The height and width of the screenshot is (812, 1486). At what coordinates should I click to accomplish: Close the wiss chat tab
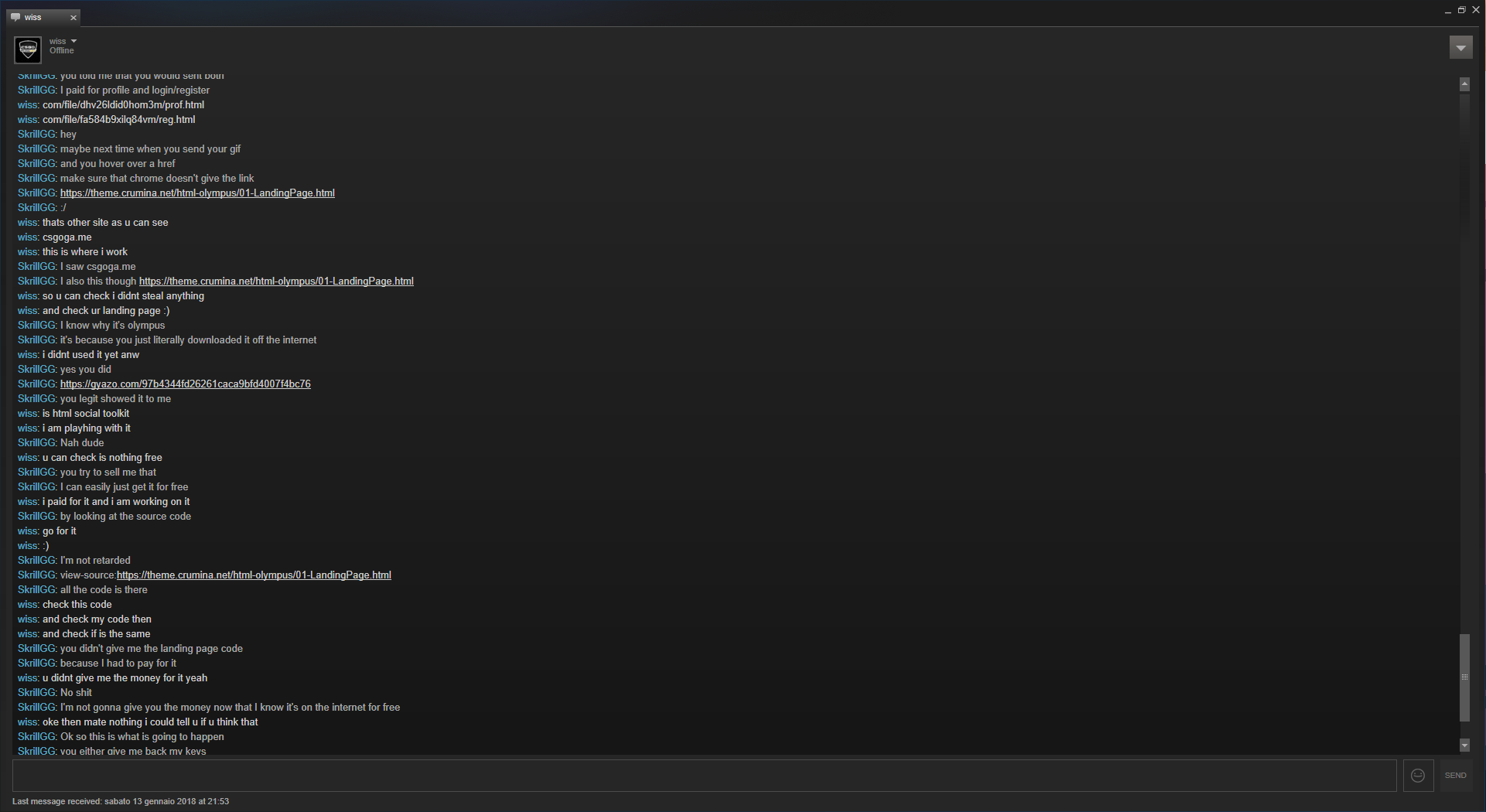[73, 17]
